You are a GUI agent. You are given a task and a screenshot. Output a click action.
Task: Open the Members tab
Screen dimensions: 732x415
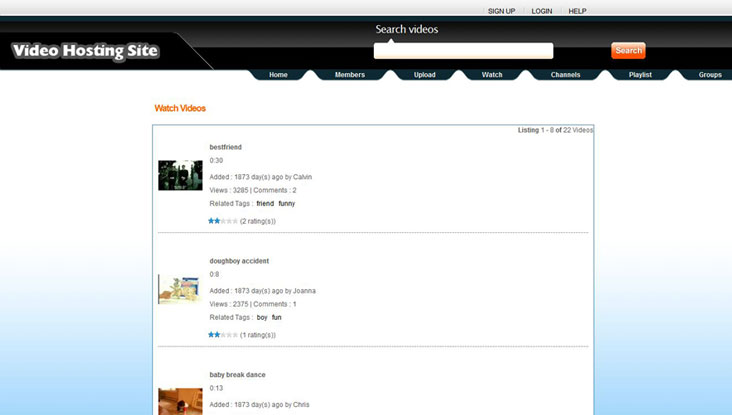click(350, 75)
